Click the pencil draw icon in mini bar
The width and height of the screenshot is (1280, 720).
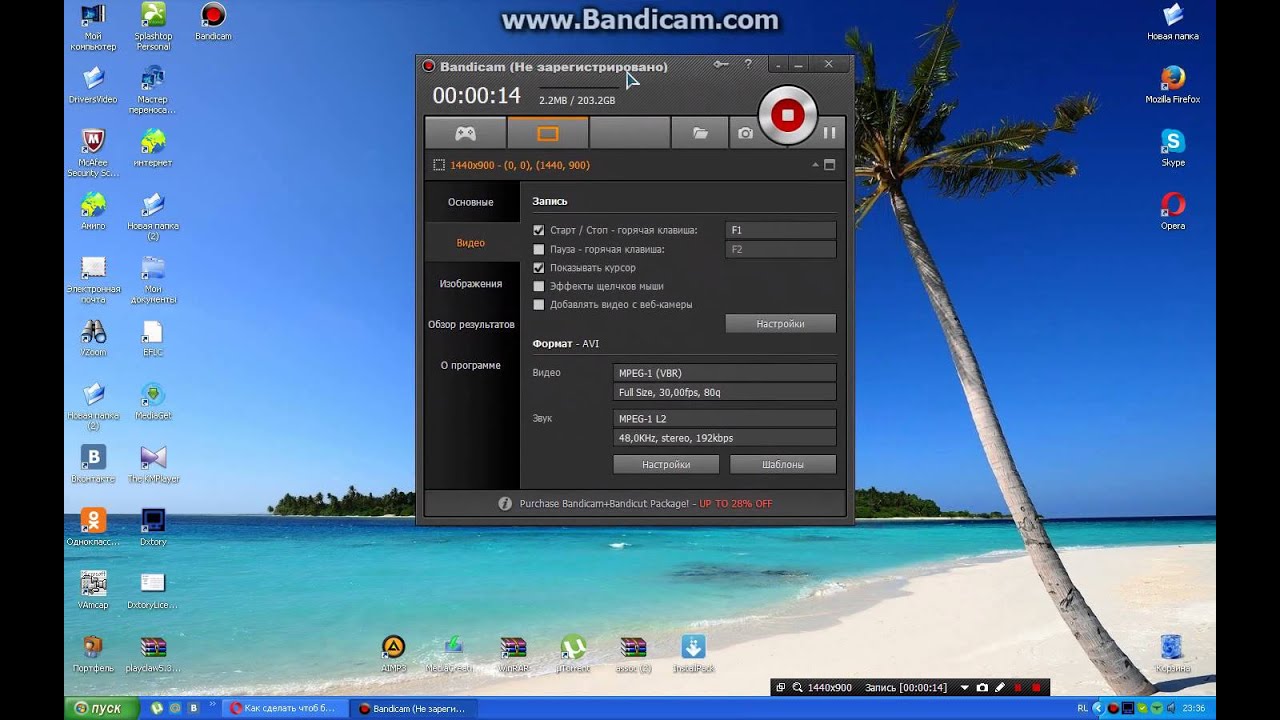[x=999, y=688]
